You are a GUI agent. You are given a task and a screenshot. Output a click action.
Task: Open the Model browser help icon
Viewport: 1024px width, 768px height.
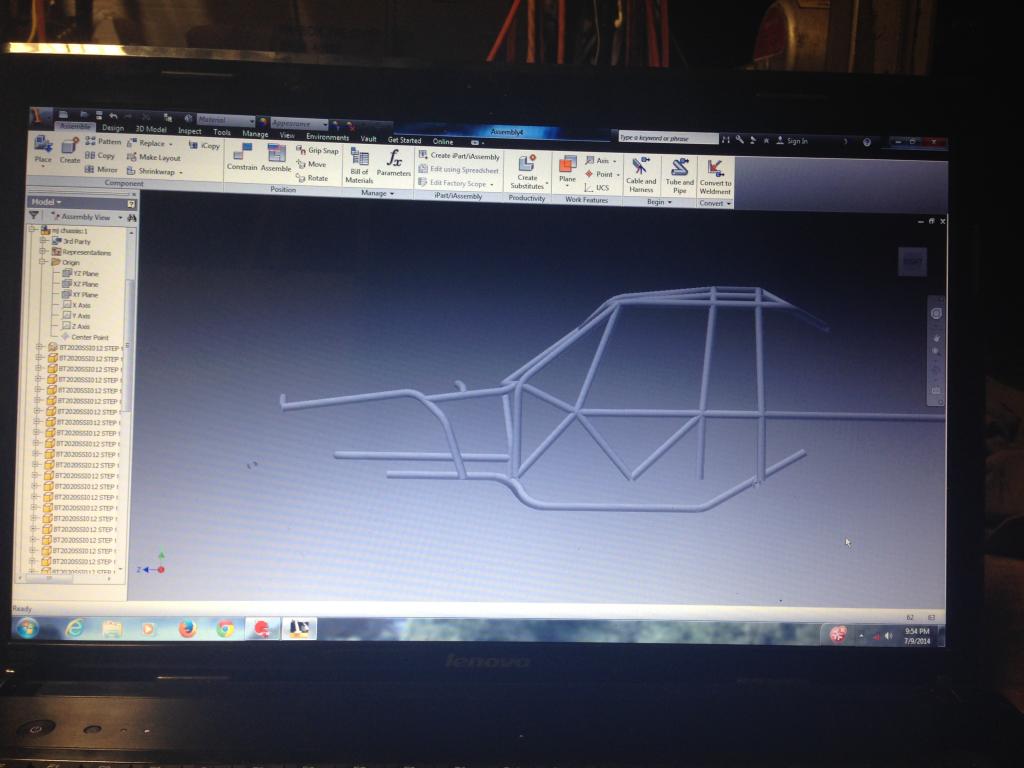[x=131, y=204]
